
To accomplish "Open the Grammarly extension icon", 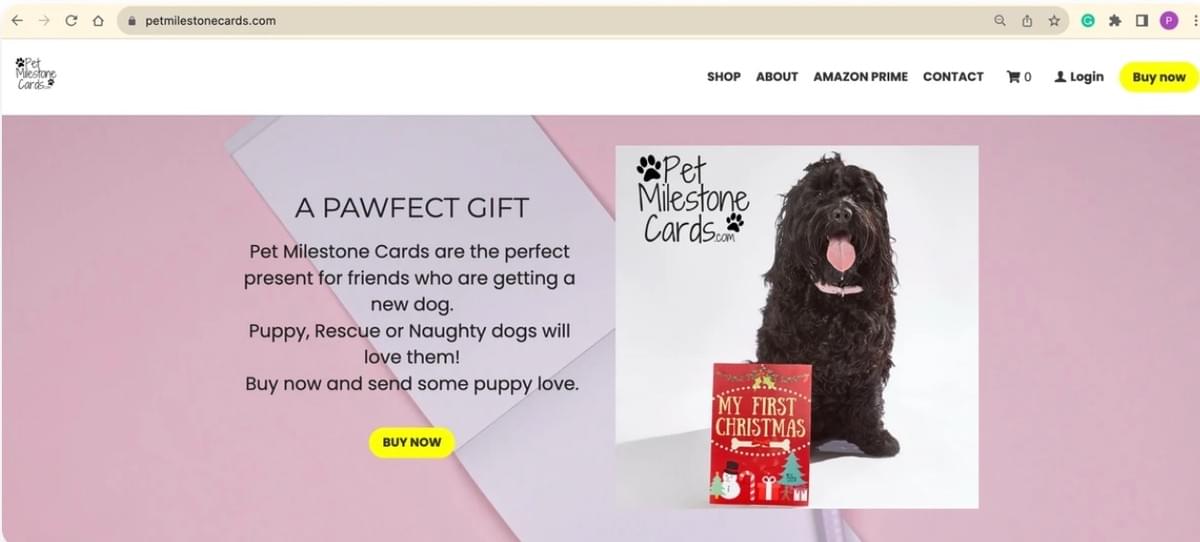I will [x=1088, y=20].
